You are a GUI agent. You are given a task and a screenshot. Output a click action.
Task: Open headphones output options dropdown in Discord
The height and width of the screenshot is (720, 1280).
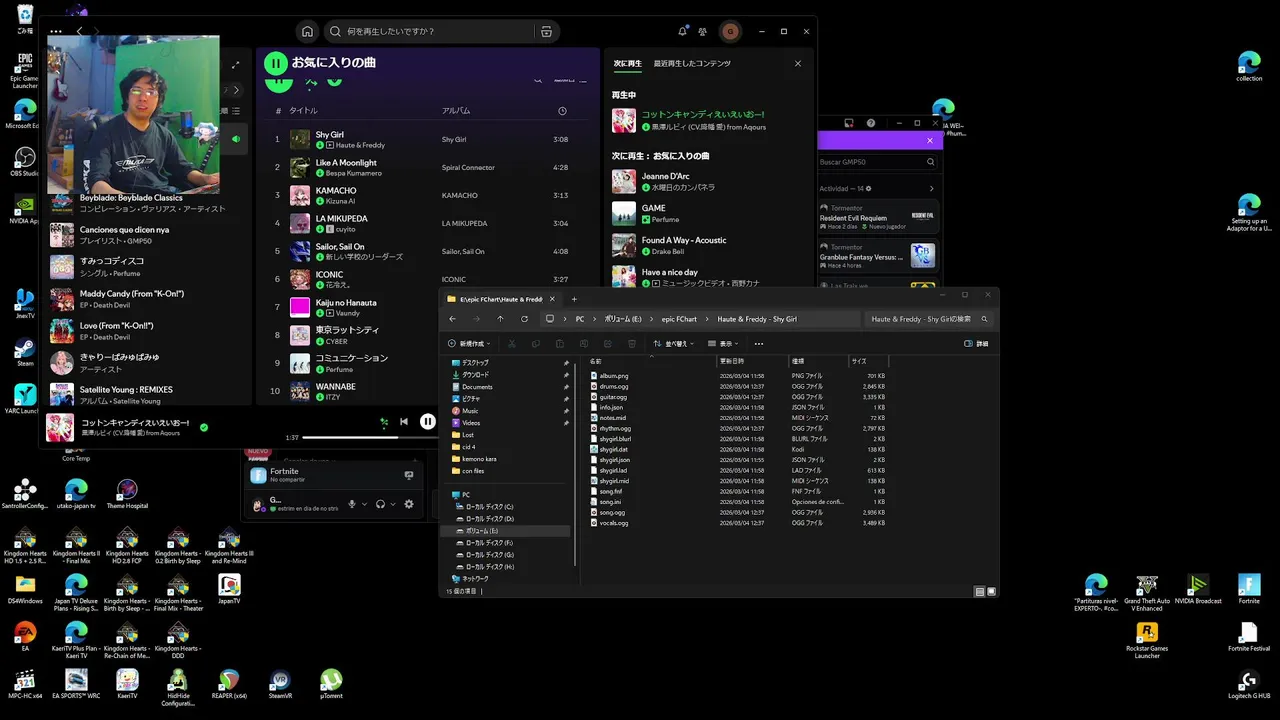pos(393,504)
